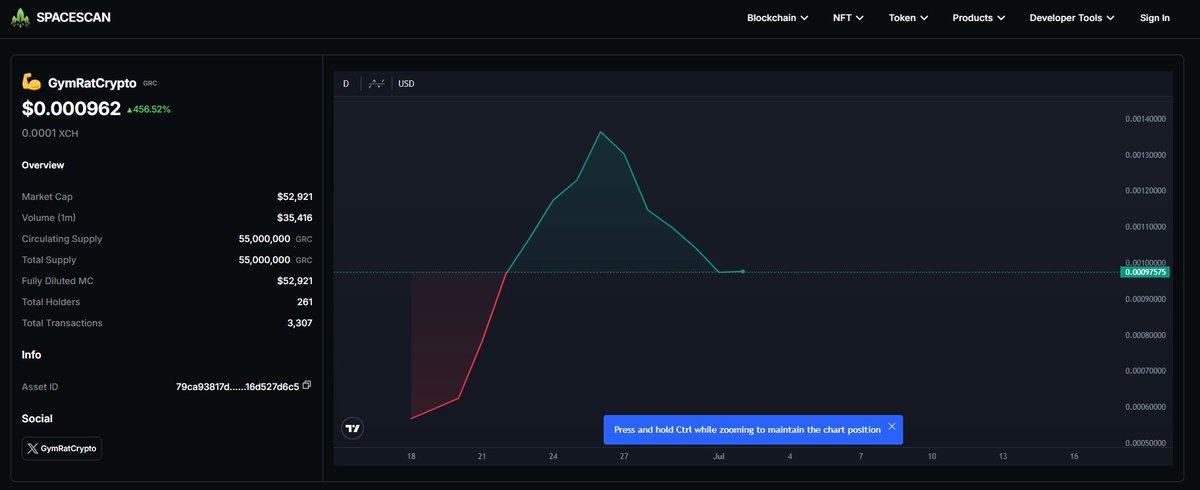Screen dimensions: 1200x490
Task: Expand the Token menu
Action: click(x=908, y=18)
